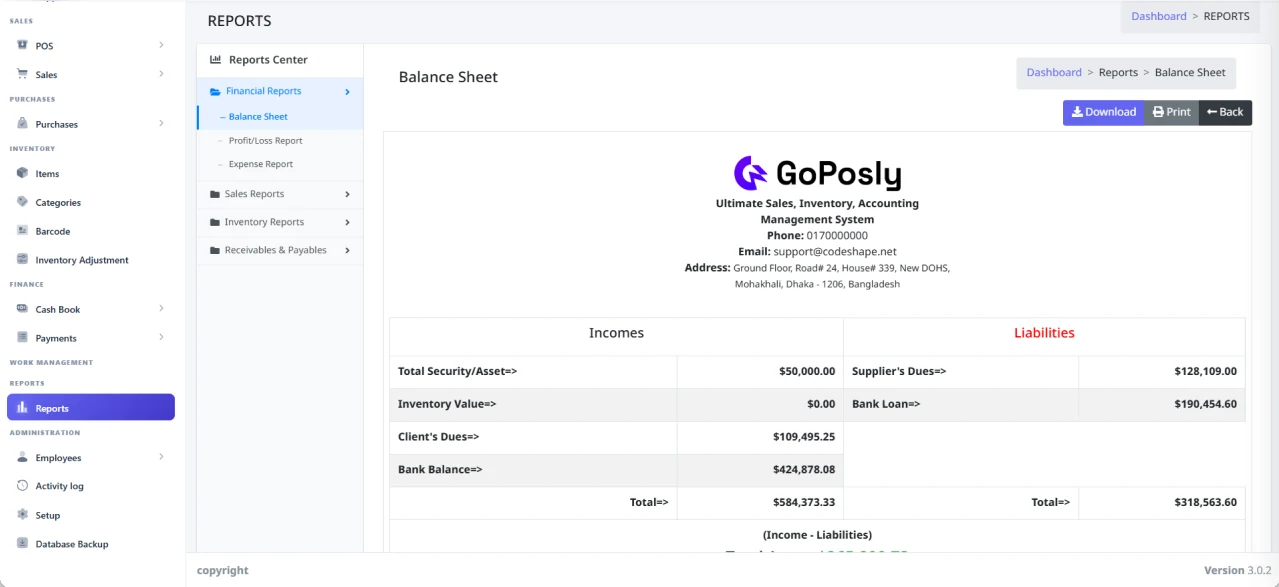Viewport: 1279px width, 587px height.
Task: Expand the Payments submenu chevron
Action: coord(161,338)
